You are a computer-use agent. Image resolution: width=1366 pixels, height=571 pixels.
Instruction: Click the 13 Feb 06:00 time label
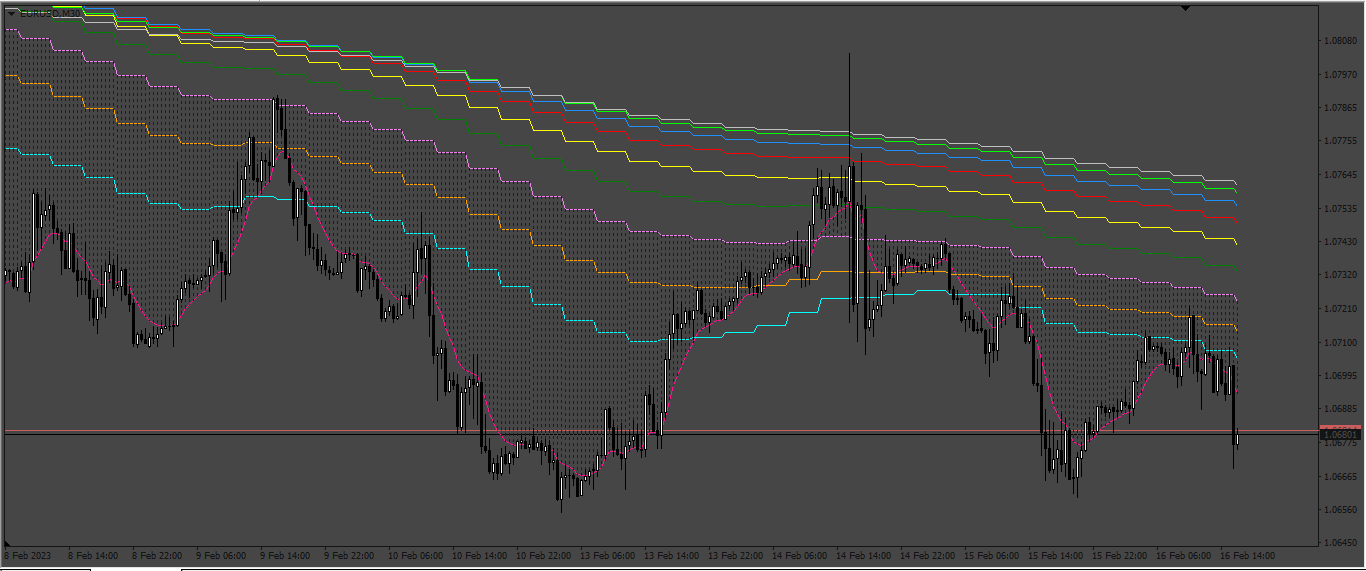click(608, 554)
